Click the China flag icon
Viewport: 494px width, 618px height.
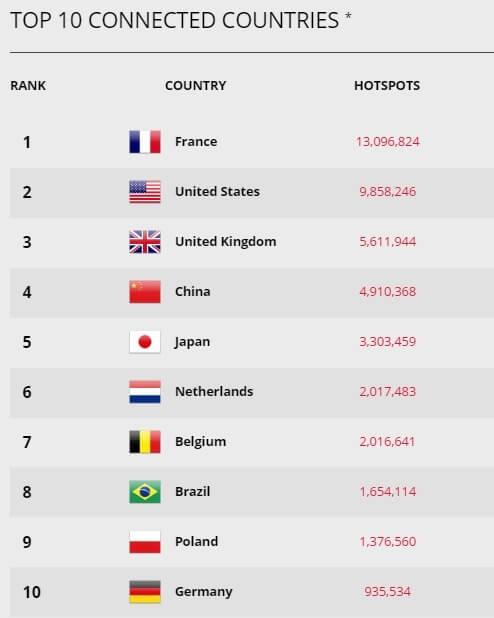pos(145,292)
